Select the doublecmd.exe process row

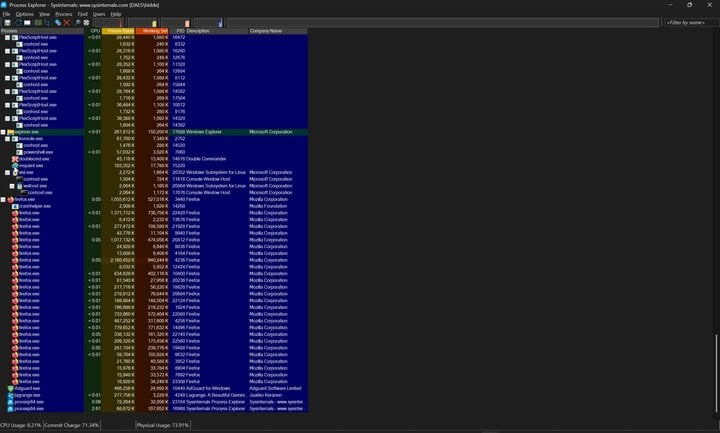click(154, 159)
